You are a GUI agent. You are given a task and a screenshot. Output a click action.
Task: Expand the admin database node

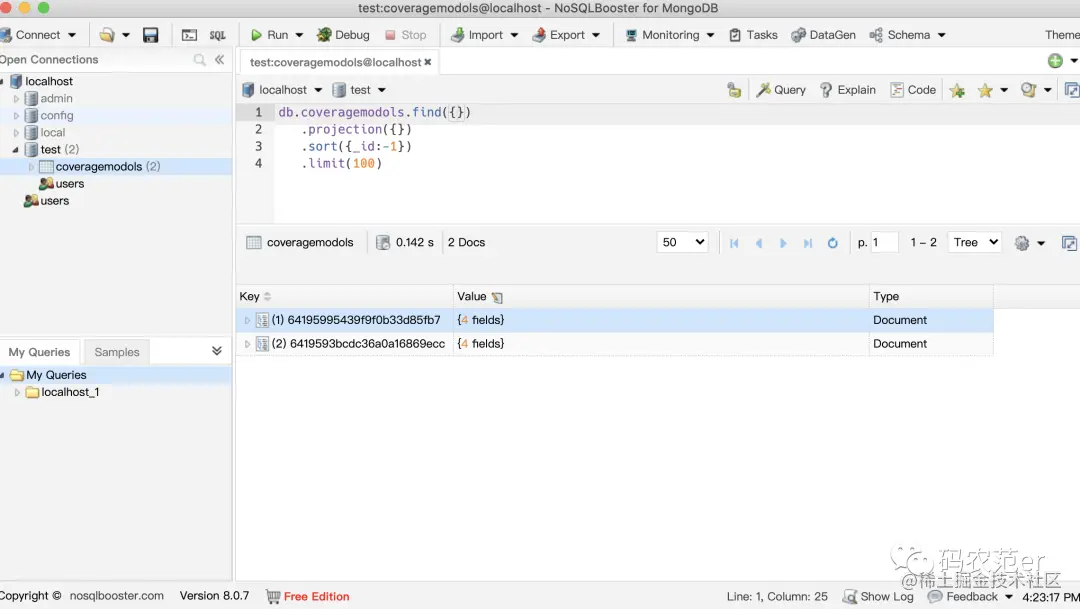point(17,99)
